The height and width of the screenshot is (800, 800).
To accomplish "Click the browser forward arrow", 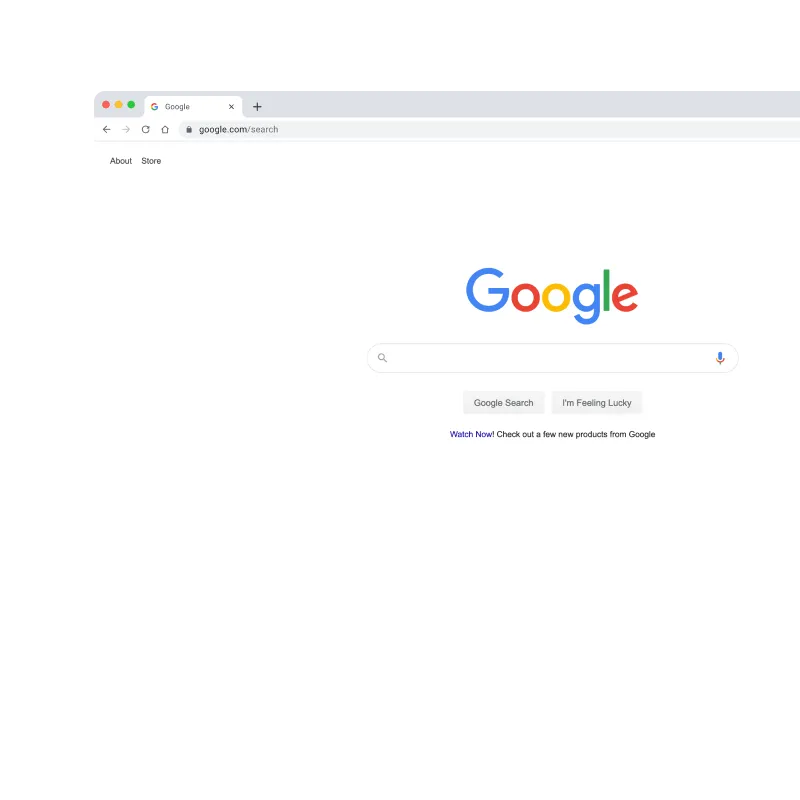I will 126,130.
